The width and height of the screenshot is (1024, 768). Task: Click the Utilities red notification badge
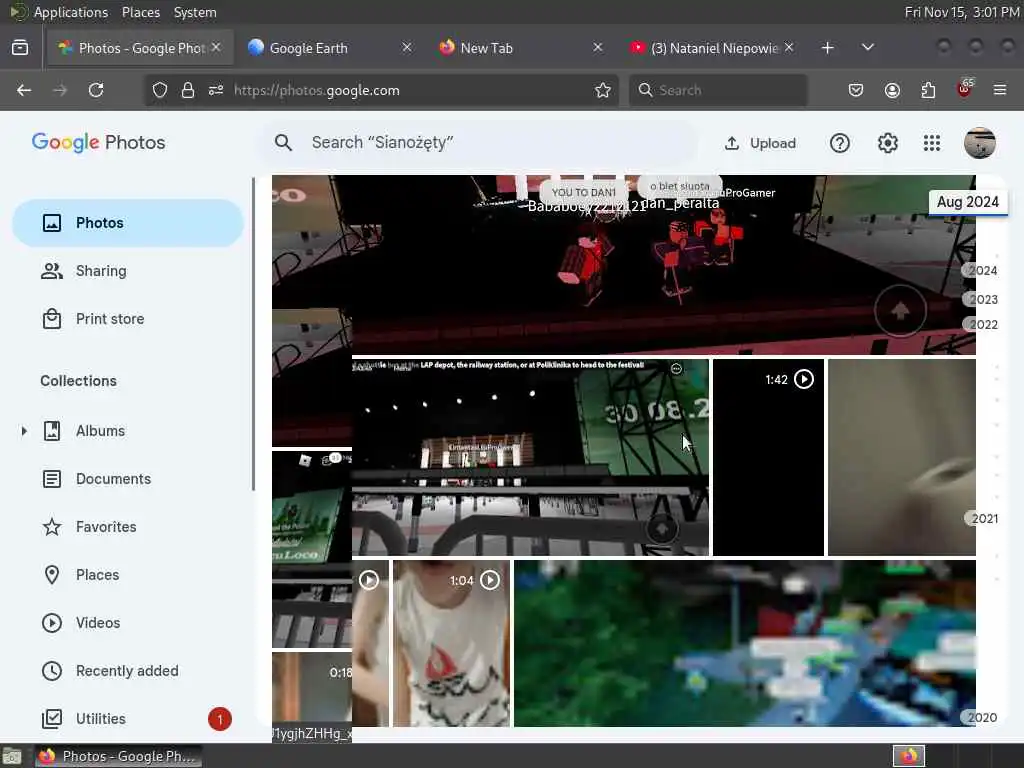220,719
